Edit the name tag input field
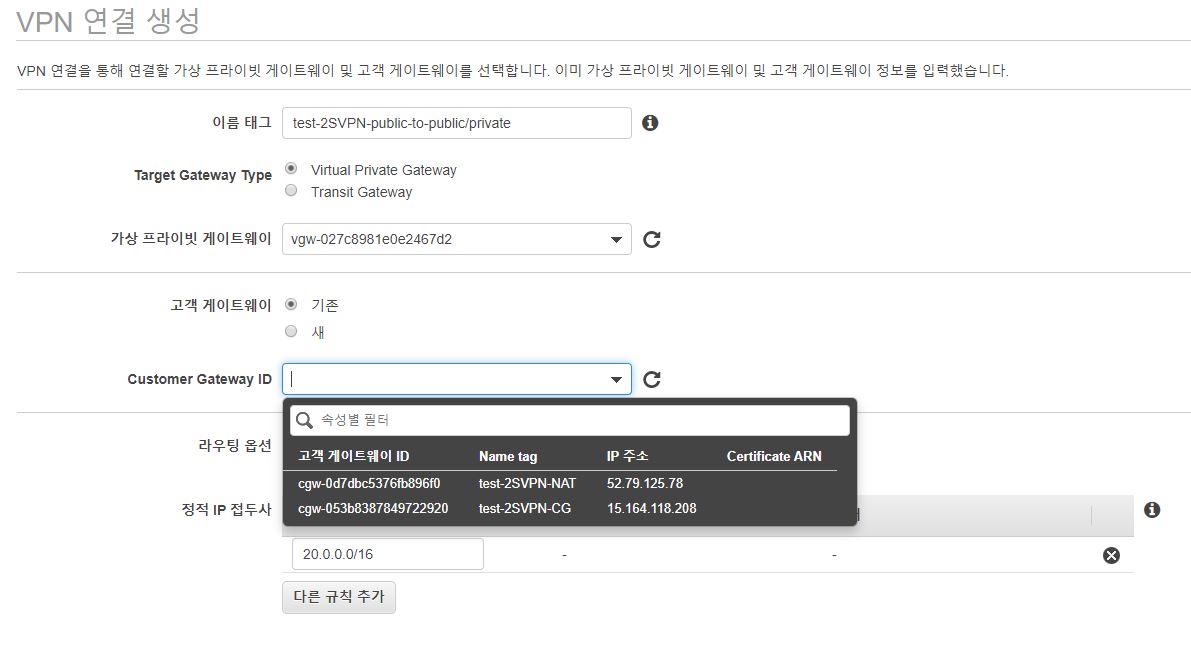Viewport: 1191px width, 654px height. click(456, 123)
